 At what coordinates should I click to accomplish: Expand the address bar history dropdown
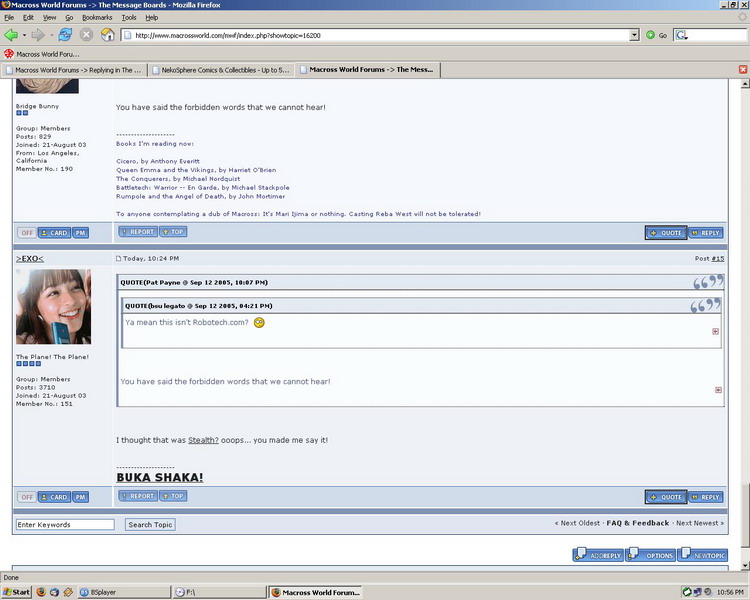coord(635,35)
